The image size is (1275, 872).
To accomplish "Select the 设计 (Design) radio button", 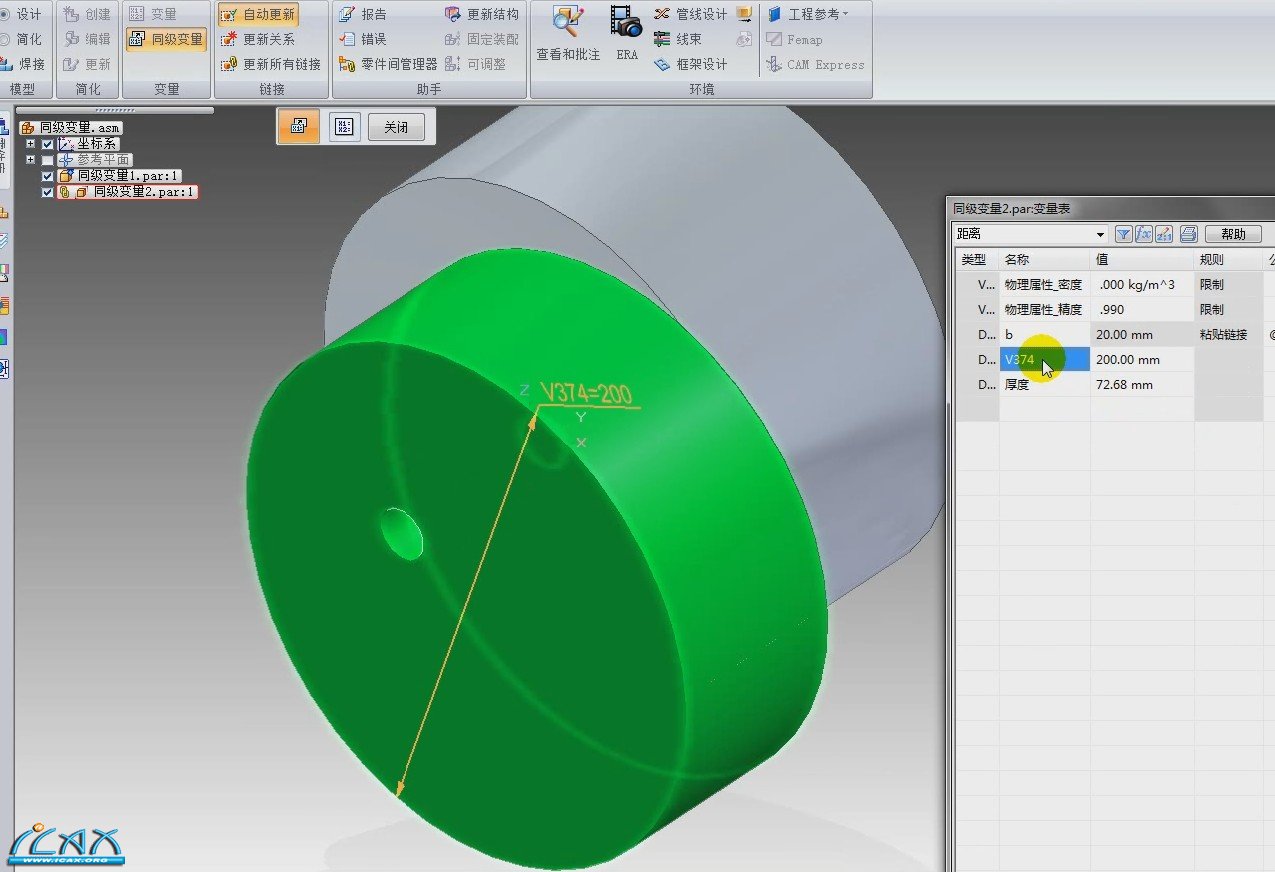I will coord(5,14).
